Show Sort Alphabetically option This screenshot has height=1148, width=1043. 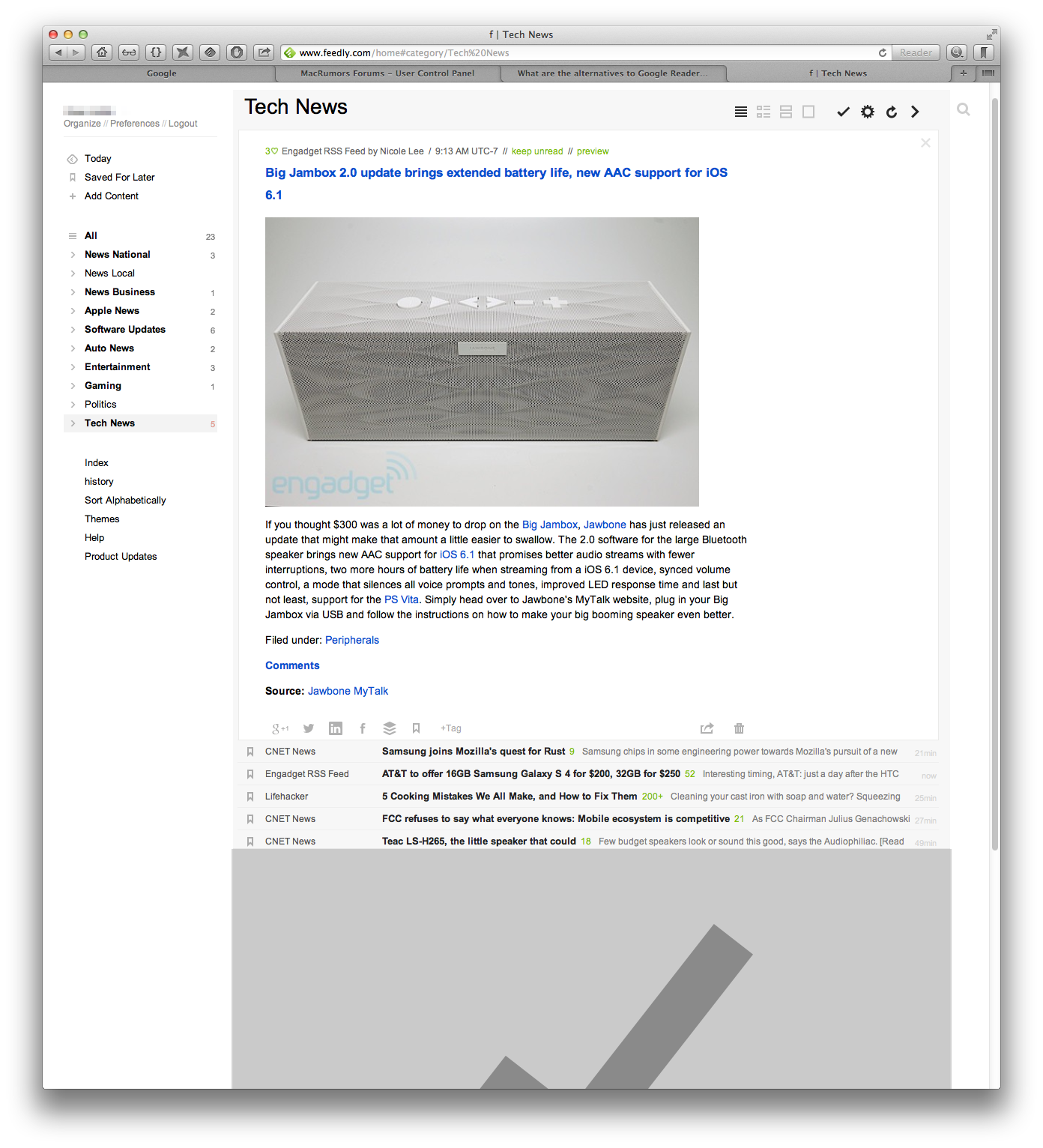click(x=125, y=501)
